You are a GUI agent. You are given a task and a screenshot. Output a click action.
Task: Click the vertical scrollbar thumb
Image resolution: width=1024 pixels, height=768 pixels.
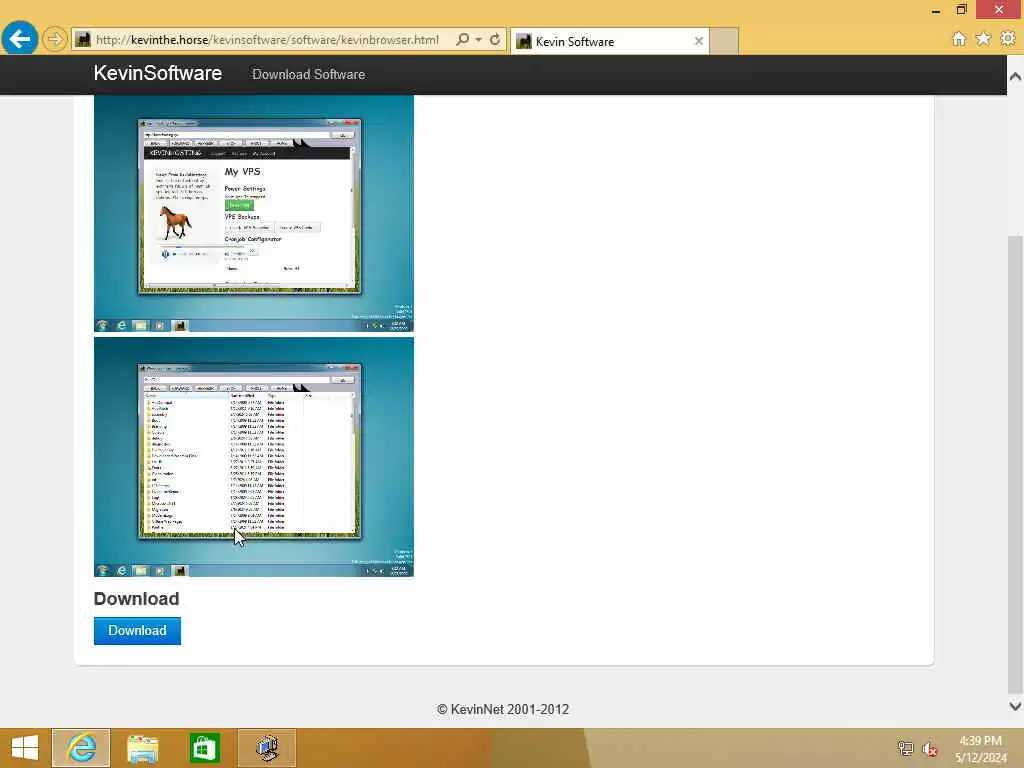tap(1015, 464)
